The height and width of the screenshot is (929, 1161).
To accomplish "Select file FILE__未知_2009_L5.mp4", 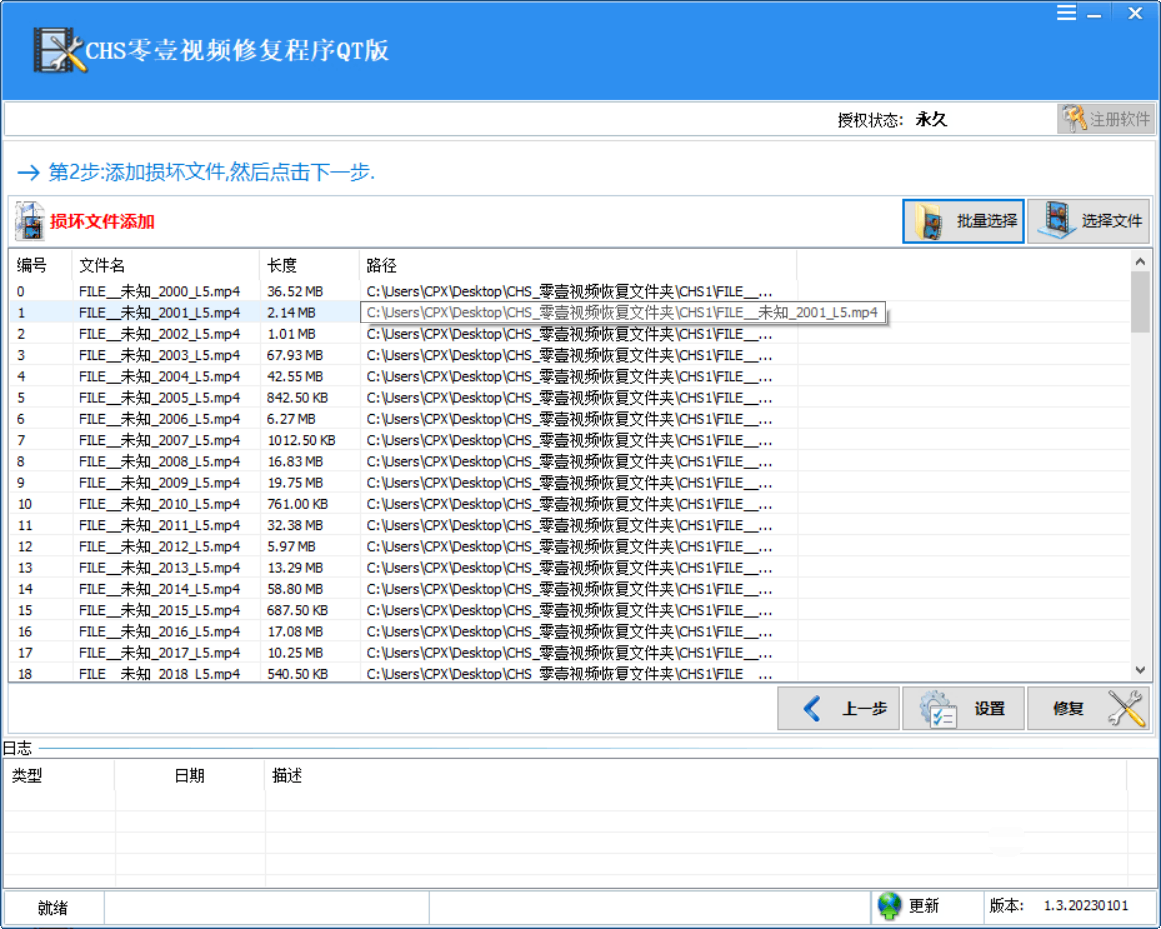I will click(x=159, y=483).
